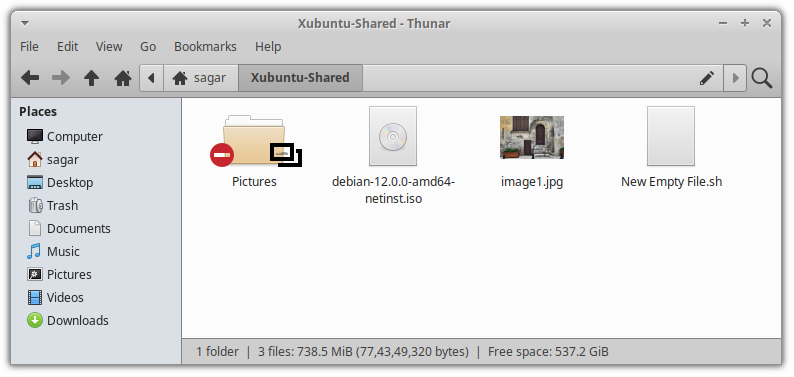The height and width of the screenshot is (377, 794).
Task: Click the Xubuntu-Shared path button
Action: [x=300, y=78]
